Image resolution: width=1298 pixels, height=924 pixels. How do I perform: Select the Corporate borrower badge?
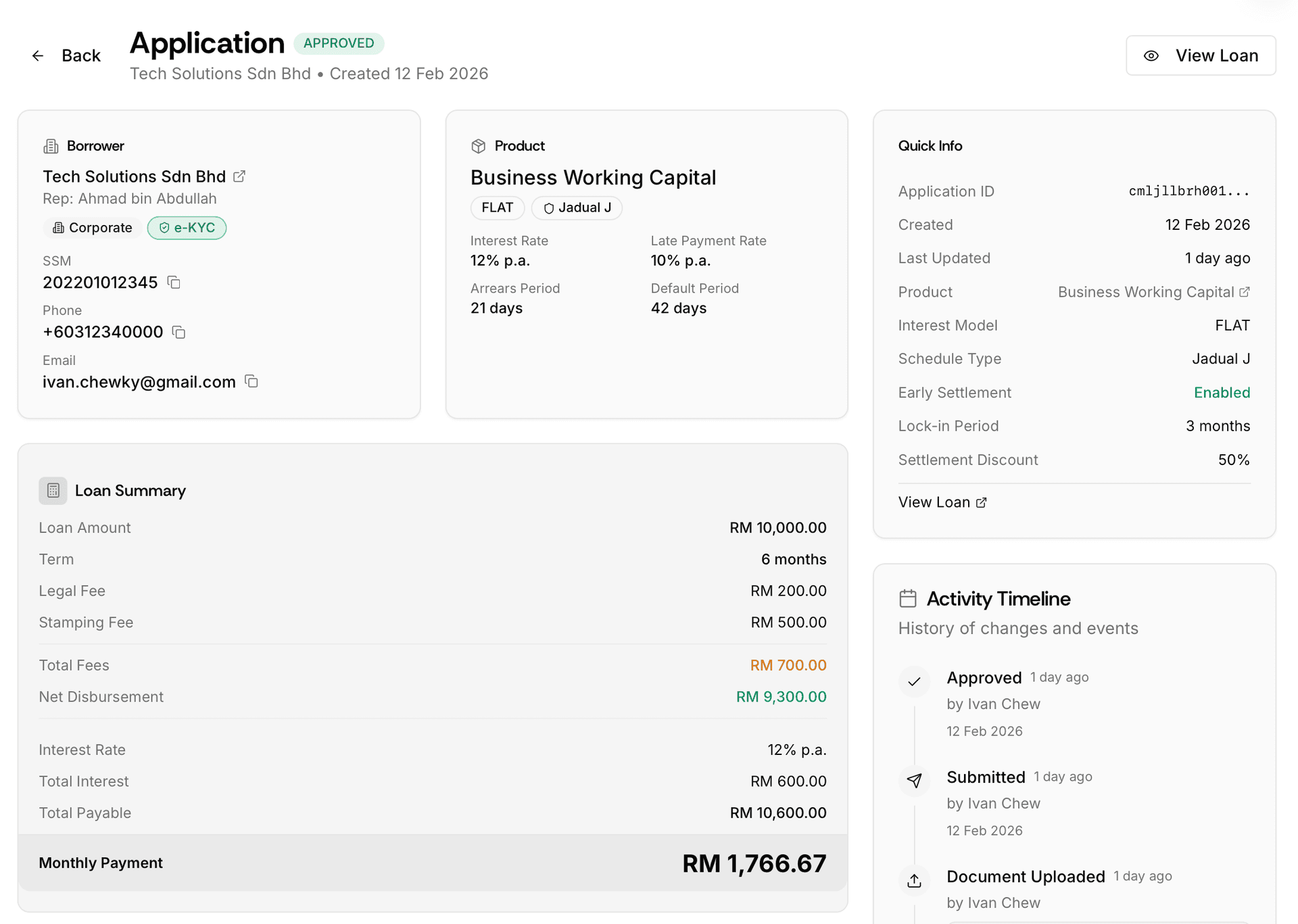(91, 228)
